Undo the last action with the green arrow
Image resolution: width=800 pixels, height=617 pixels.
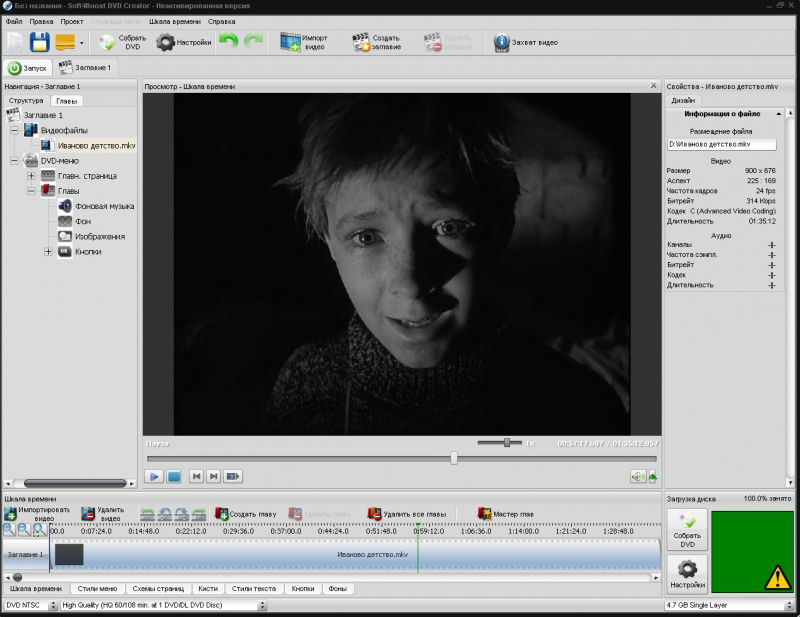tap(229, 41)
